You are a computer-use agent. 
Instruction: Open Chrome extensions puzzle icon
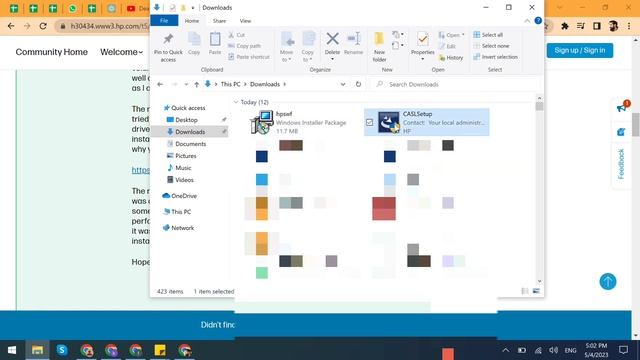pos(565,26)
